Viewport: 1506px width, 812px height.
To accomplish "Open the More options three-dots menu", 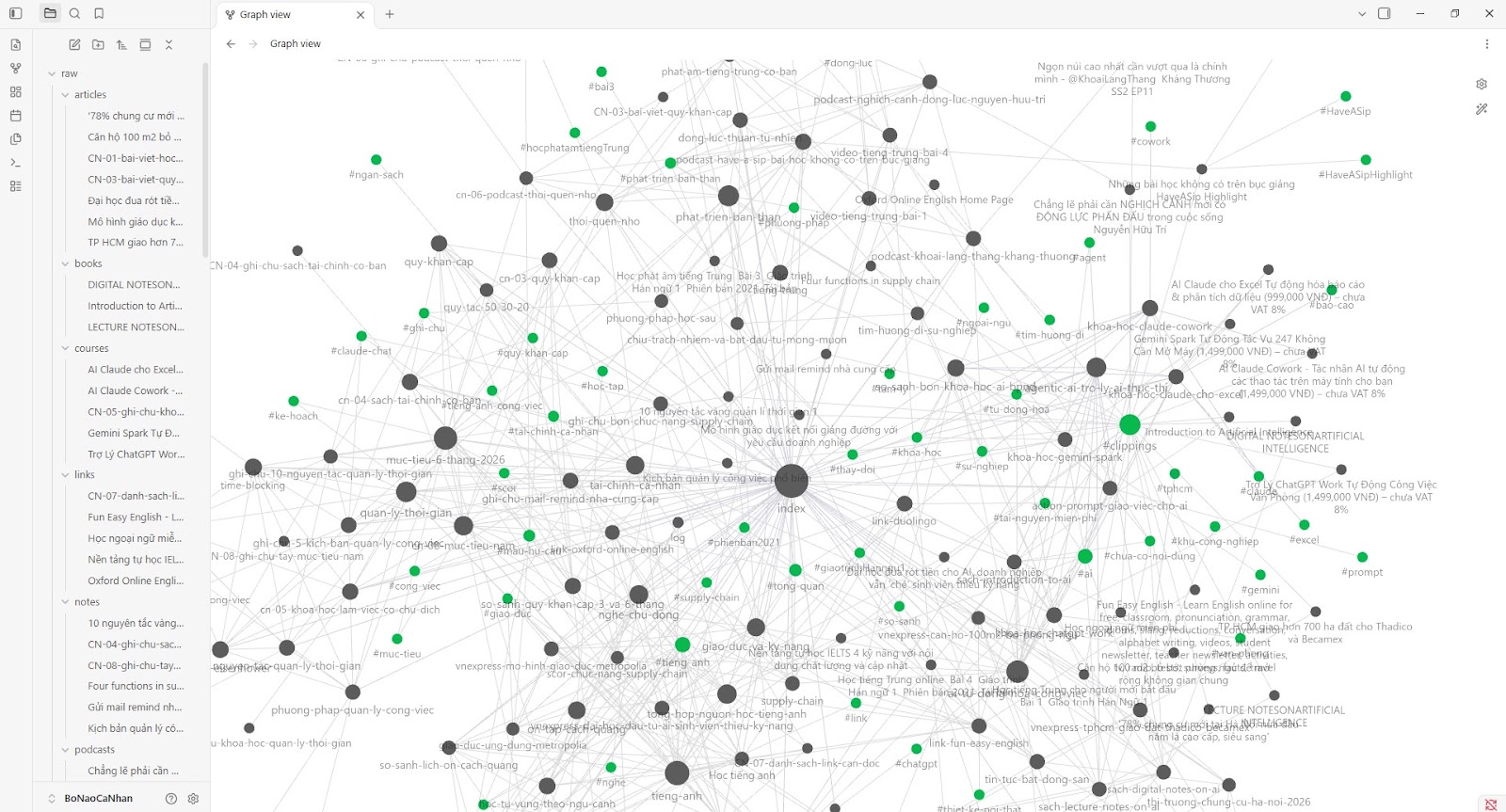I will [x=1487, y=44].
